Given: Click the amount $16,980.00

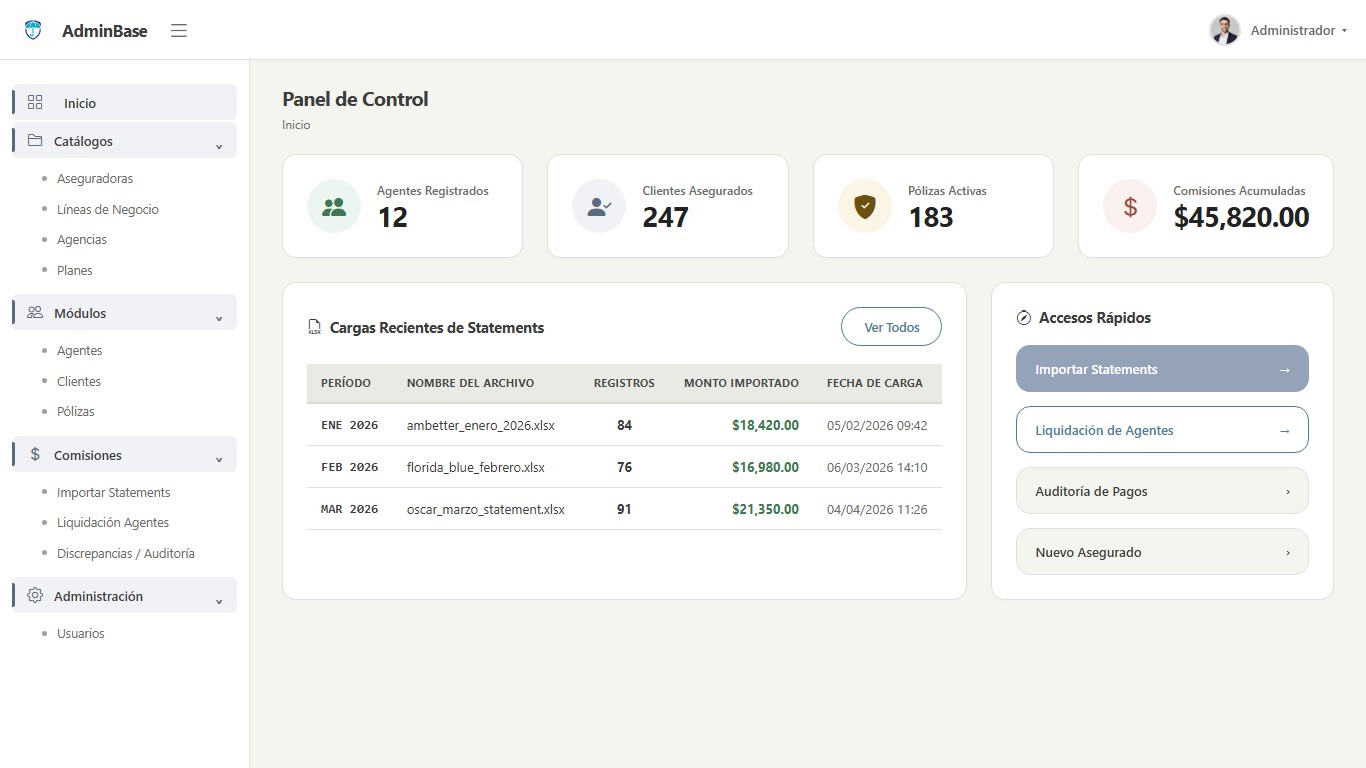Looking at the screenshot, I should pyautogui.click(x=765, y=467).
